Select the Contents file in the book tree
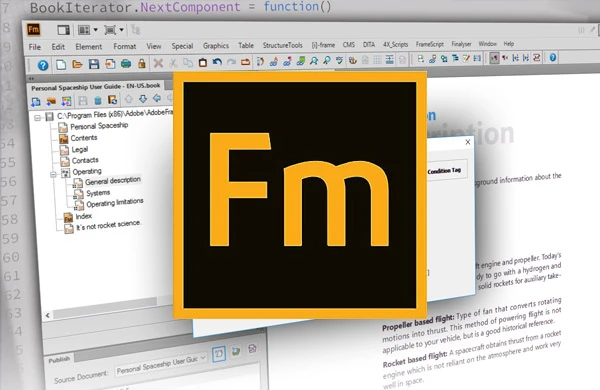 [x=84, y=138]
